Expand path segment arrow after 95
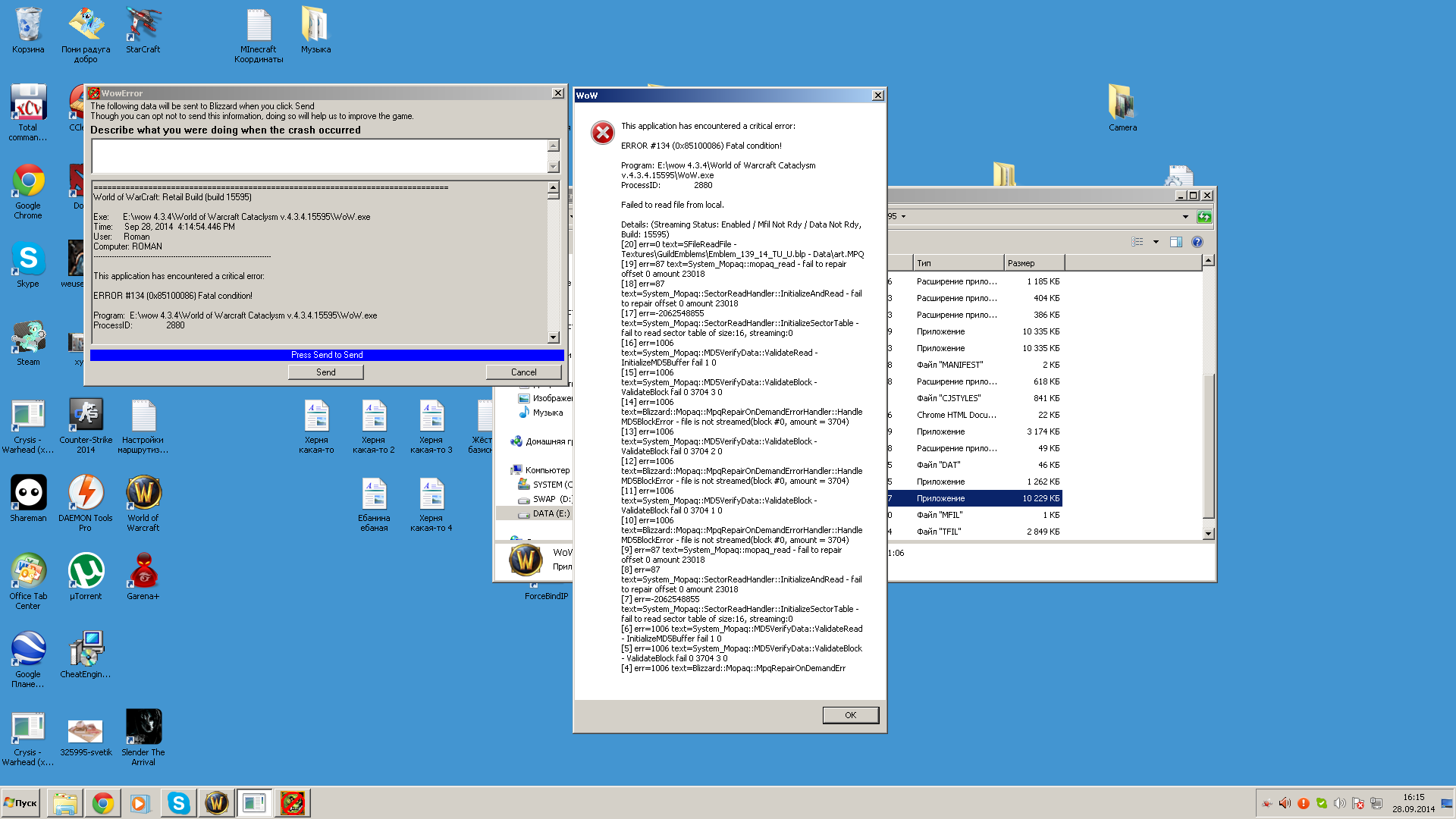This screenshot has width=1456, height=819. (903, 217)
